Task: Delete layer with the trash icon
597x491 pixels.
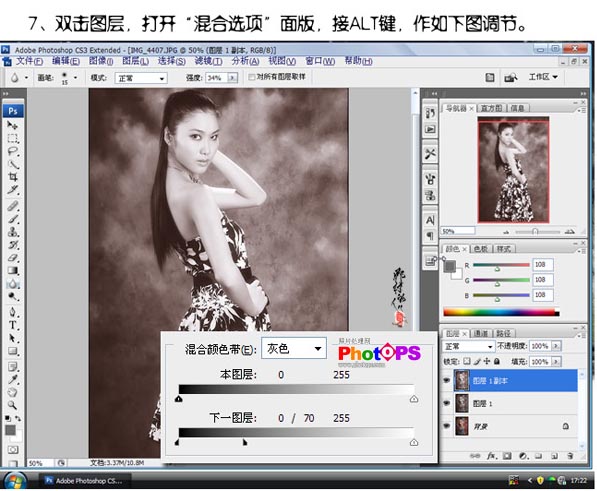Action: 570,456
